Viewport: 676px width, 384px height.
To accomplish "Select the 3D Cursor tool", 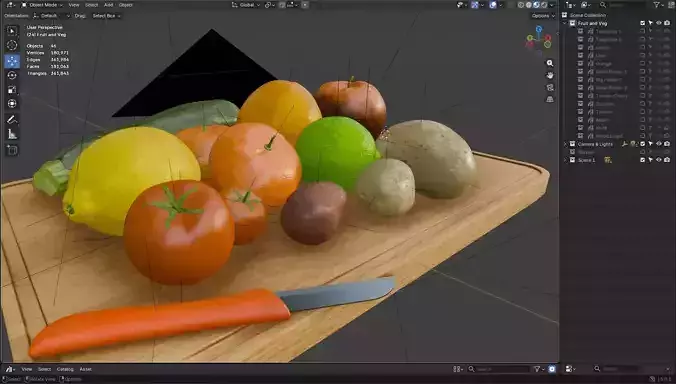I will (x=12, y=45).
